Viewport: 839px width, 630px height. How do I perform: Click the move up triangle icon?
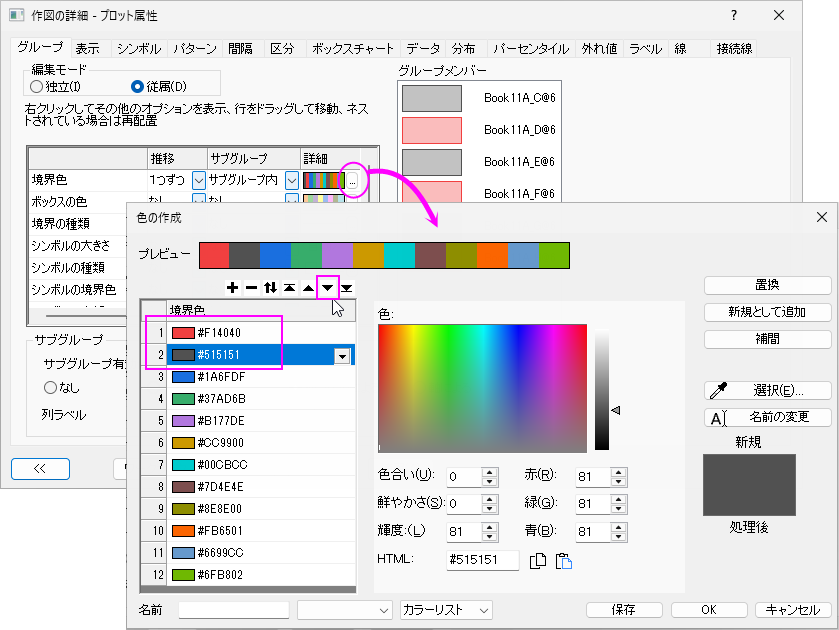coord(308,288)
